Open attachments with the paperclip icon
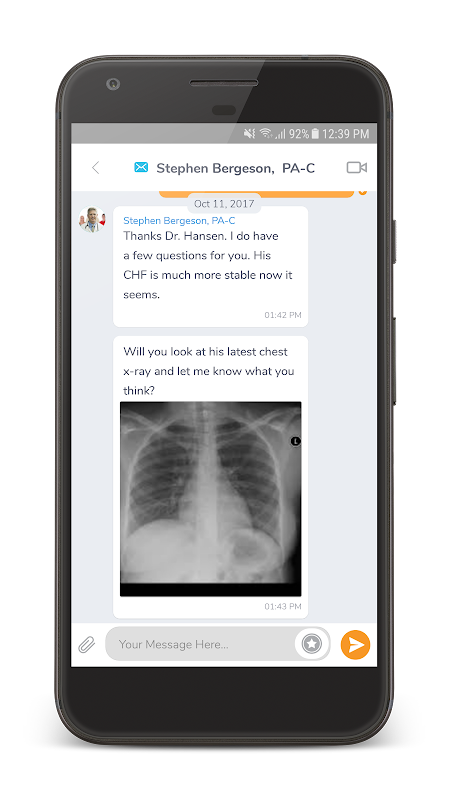 point(87,645)
